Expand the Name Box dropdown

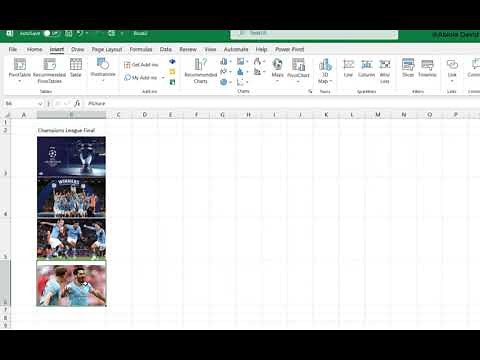pos(40,104)
